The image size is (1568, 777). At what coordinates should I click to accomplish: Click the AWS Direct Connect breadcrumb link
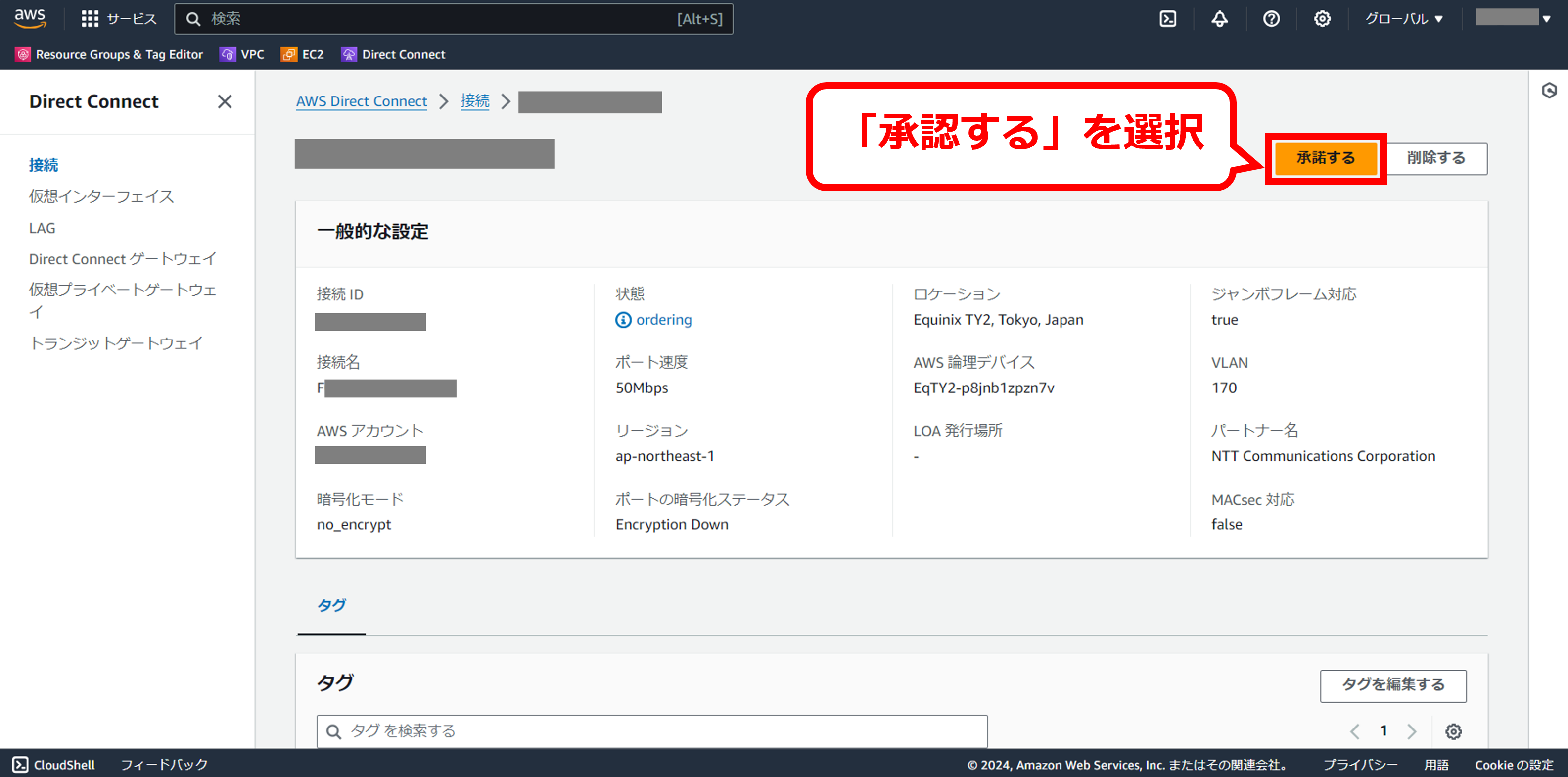[362, 101]
